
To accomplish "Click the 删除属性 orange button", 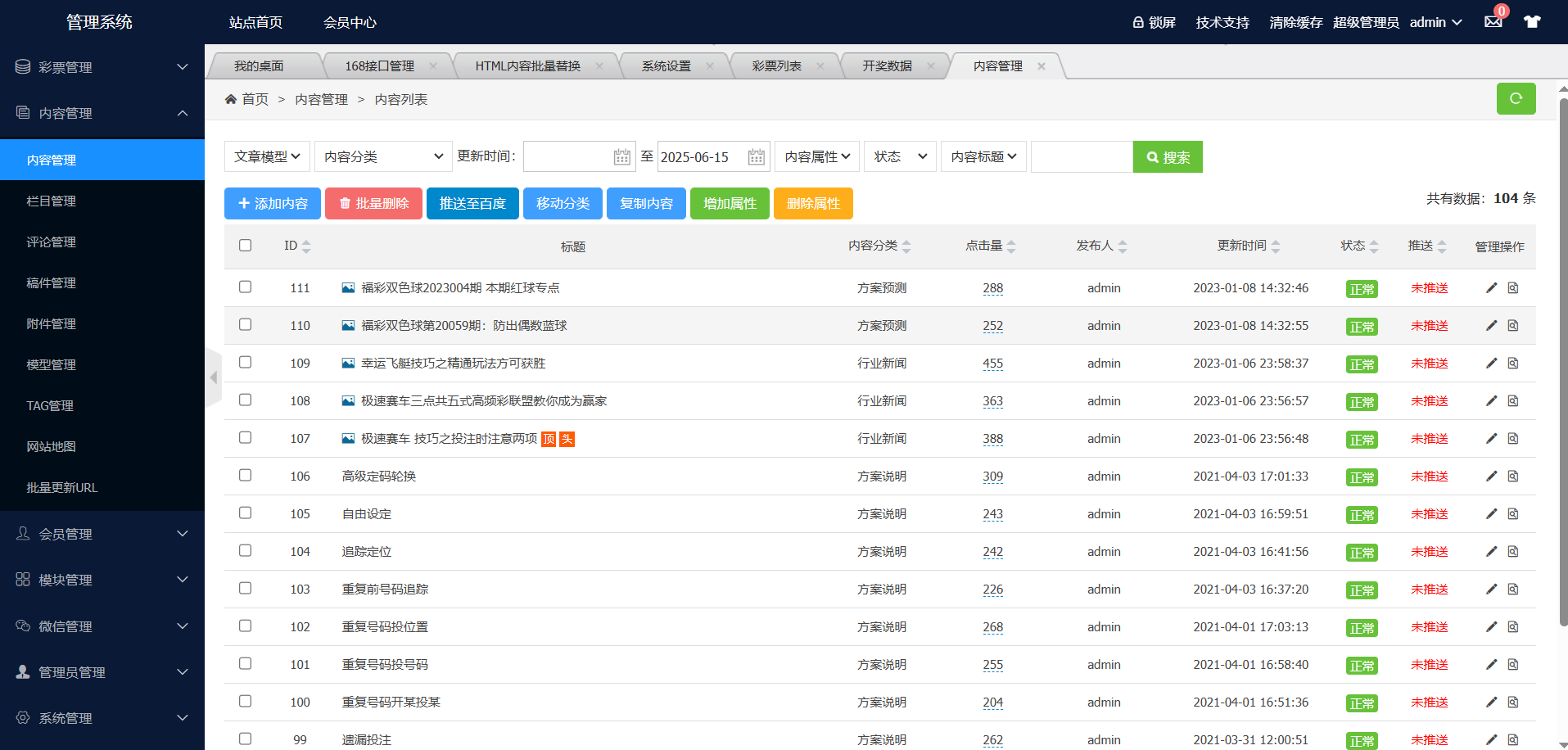I will (813, 203).
